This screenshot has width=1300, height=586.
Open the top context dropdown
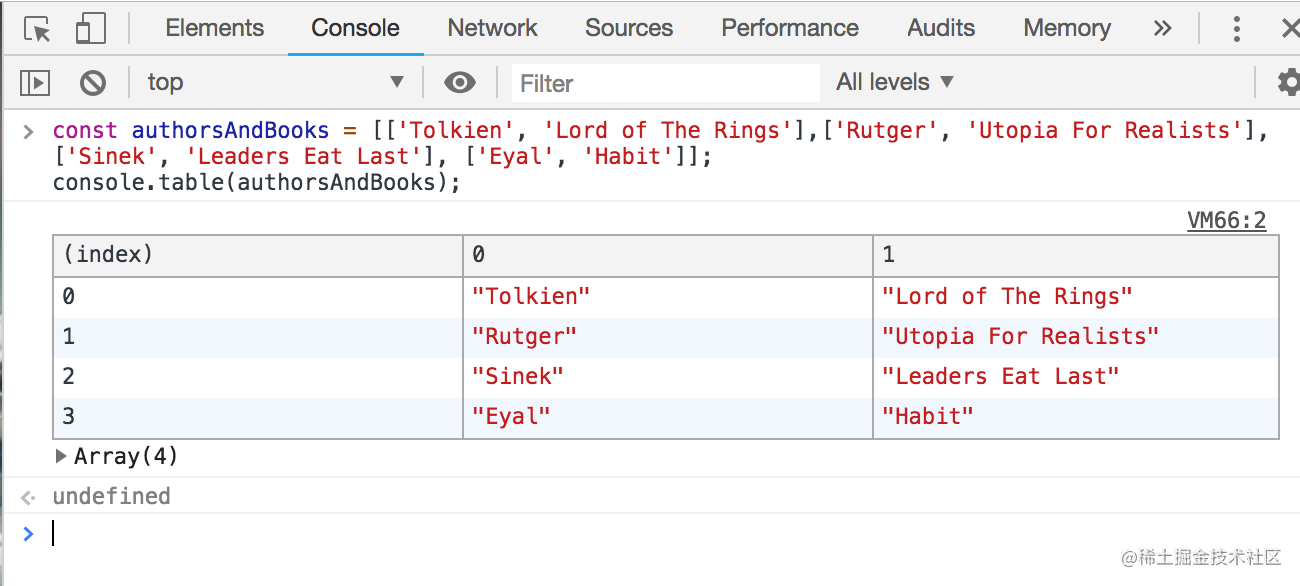pos(275,83)
